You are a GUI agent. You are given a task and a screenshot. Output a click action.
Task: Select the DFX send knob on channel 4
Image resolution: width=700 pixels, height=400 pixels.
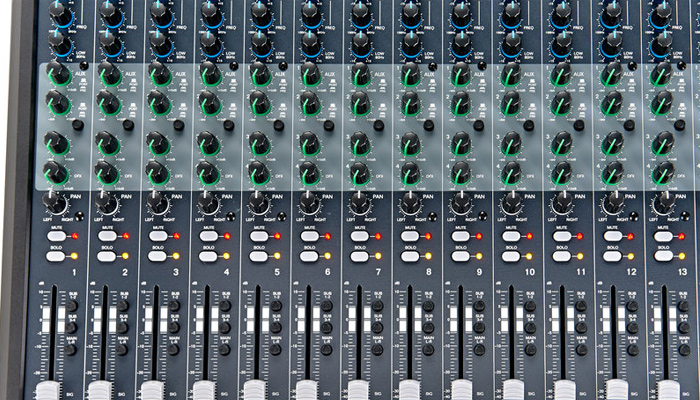208,173
